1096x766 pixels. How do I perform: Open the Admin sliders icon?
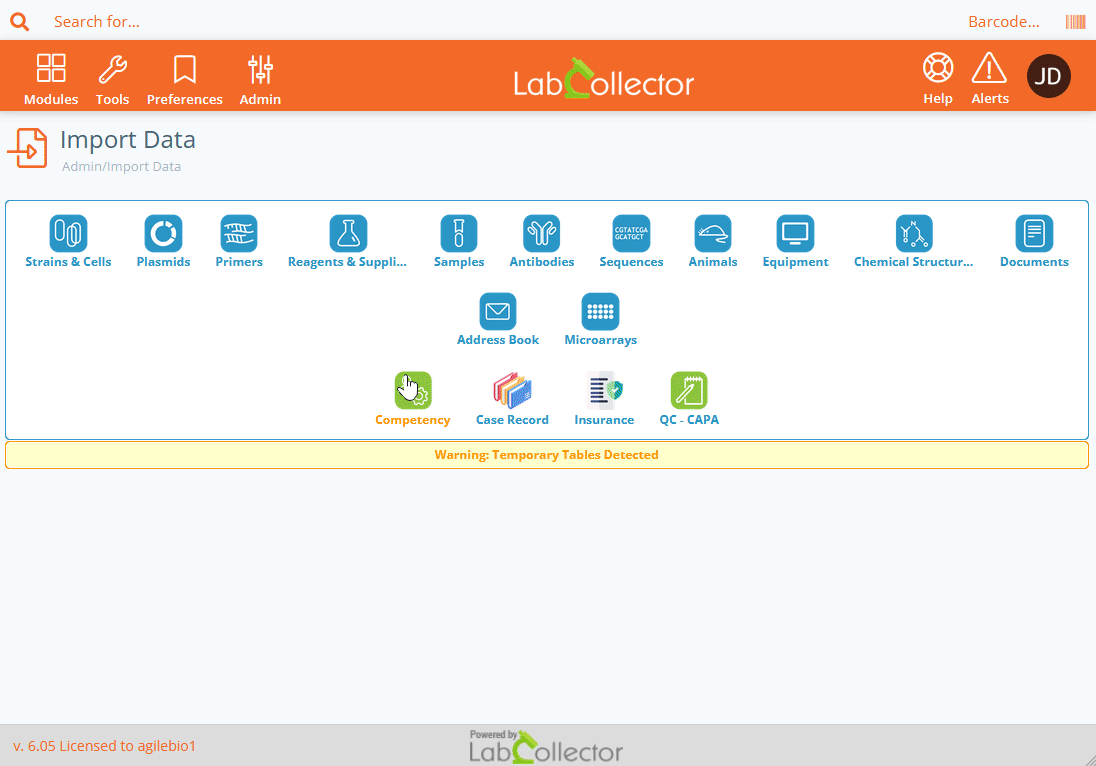click(x=260, y=69)
